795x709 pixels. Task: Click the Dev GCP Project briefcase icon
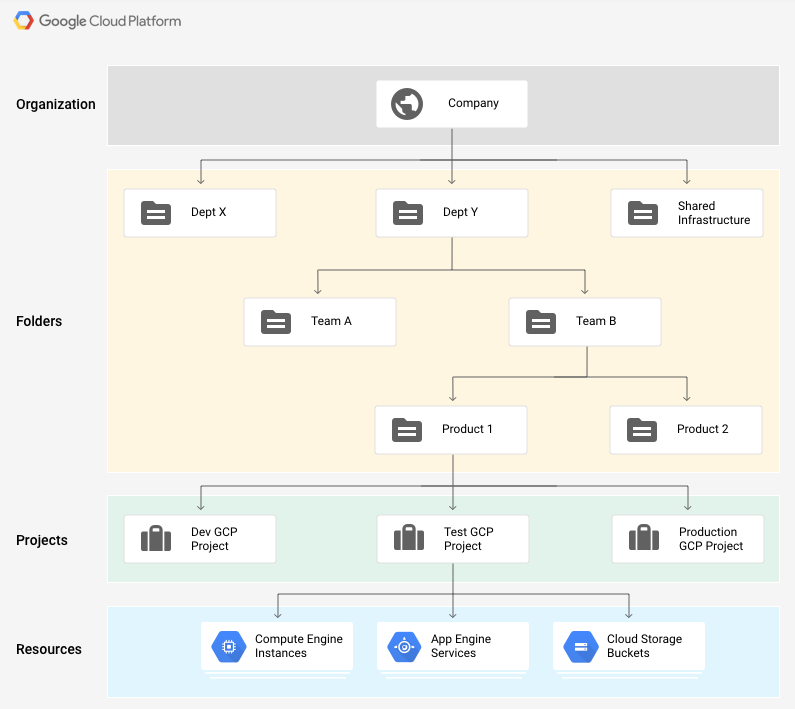156,538
